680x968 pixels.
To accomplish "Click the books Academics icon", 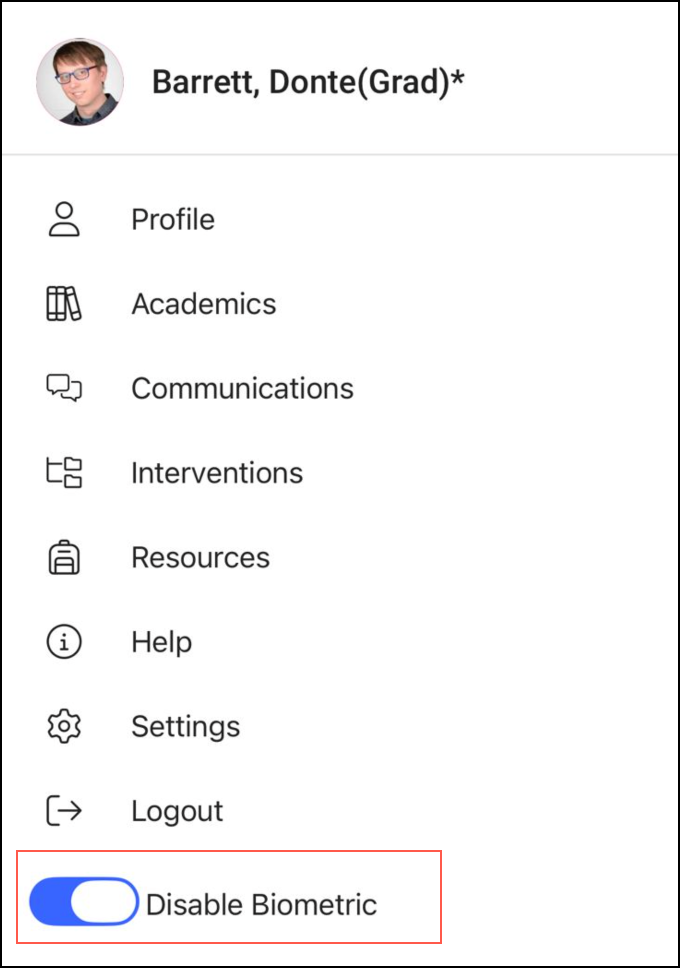I will [64, 304].
